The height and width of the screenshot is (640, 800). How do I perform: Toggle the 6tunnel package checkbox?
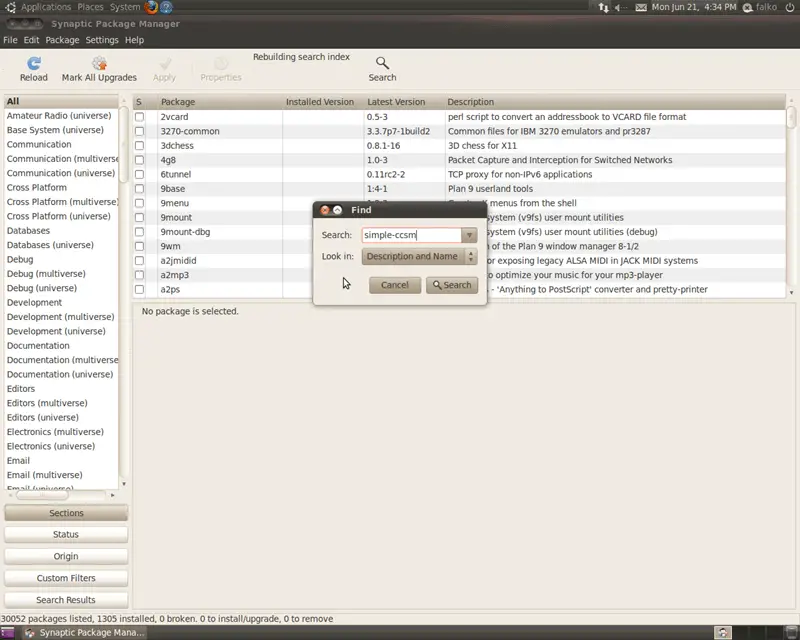pos(139,174)
